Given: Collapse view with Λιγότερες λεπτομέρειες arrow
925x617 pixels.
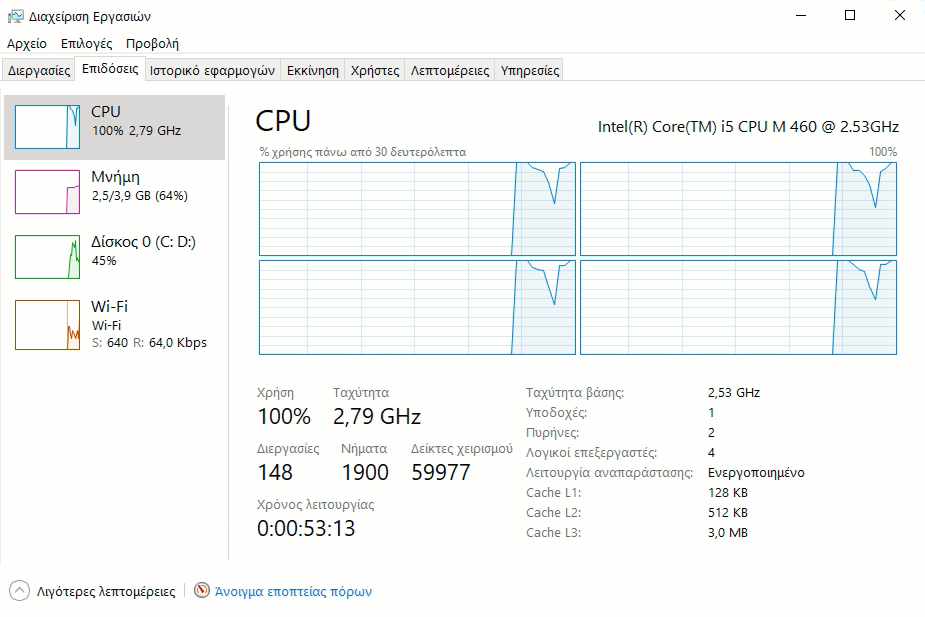Looking at the screenshot, I should pos(19,591).
